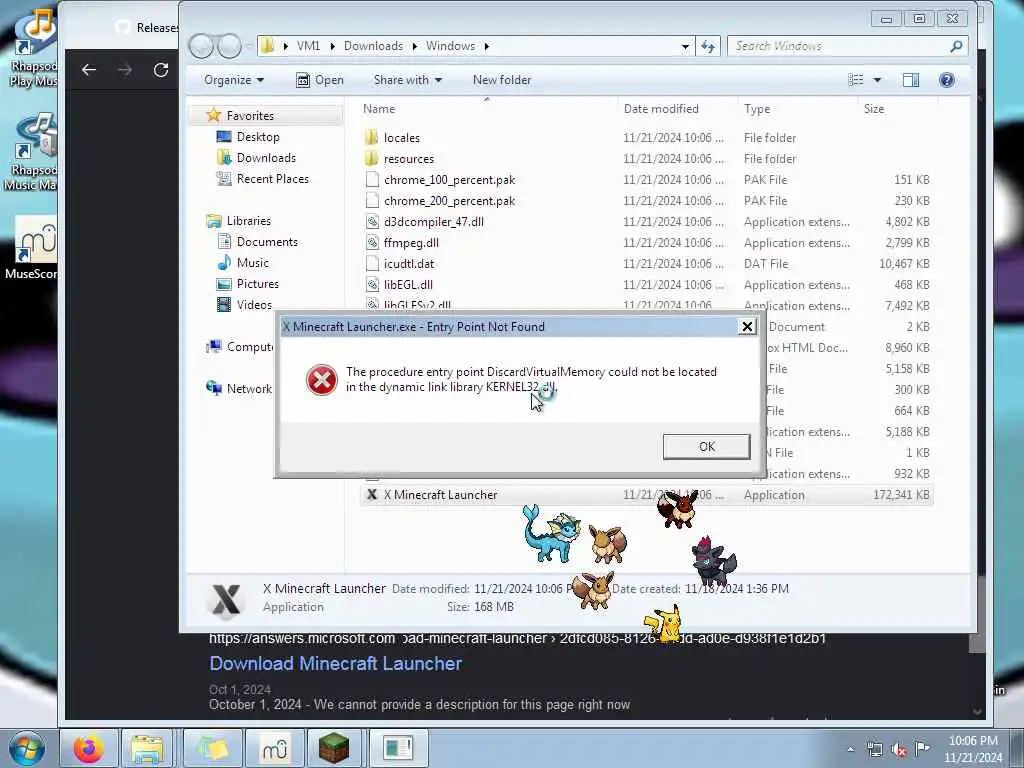Click OK in the error dialog

[x=706, y=447]
